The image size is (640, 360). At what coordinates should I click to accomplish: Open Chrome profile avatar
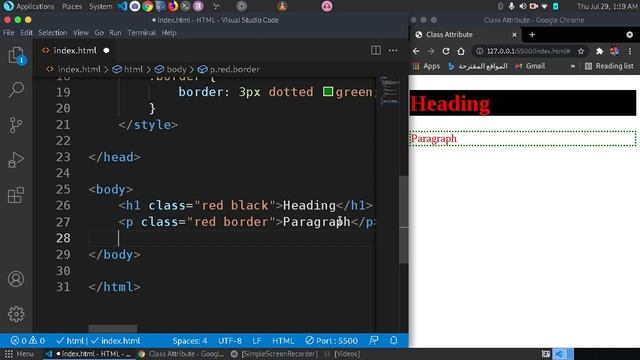point(614,51)
